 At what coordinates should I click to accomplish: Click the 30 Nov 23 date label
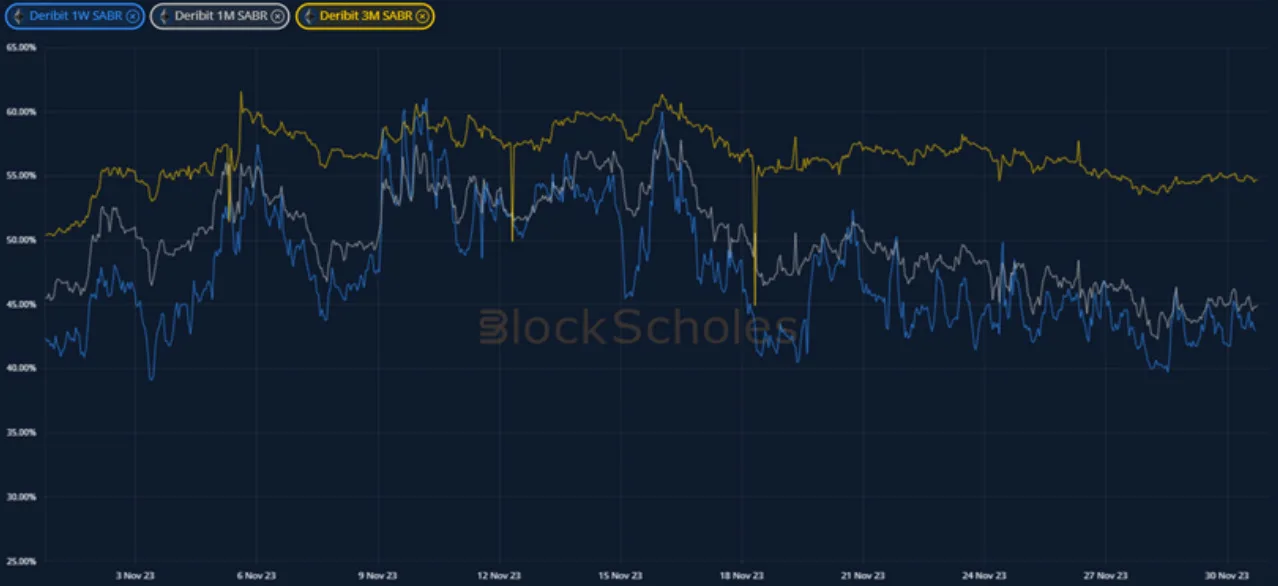[x=1227, y=575]
